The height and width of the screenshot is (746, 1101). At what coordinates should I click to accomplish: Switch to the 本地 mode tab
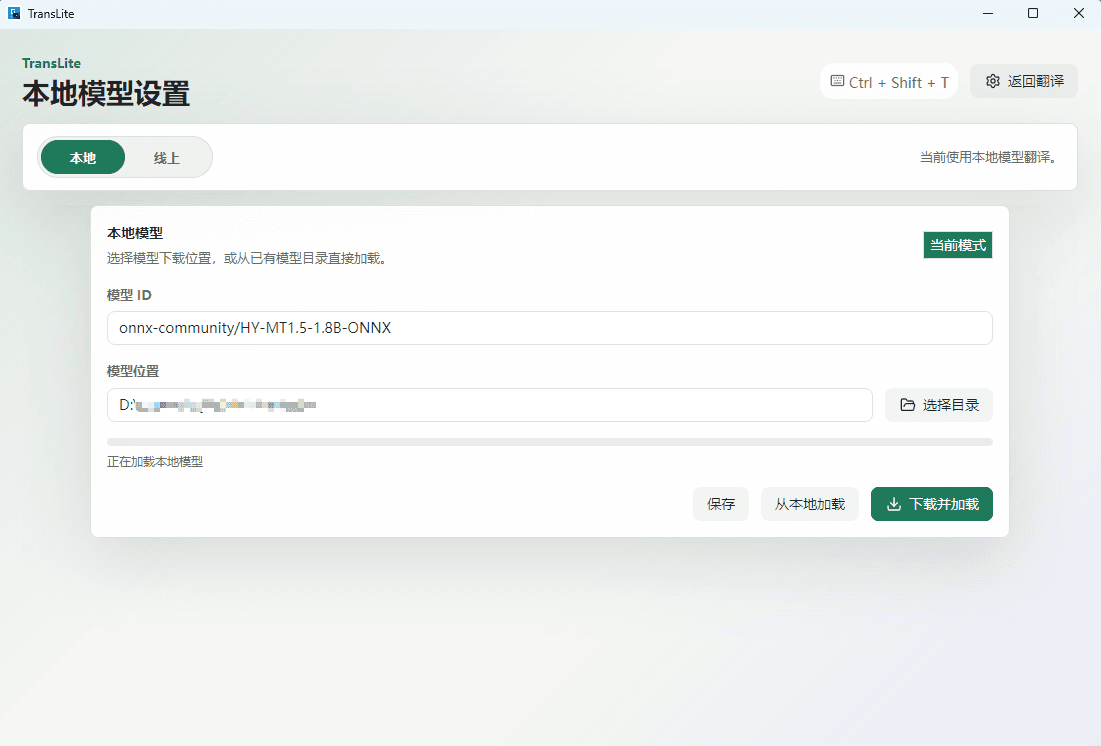pyautogui.click(x=83, y=157)
